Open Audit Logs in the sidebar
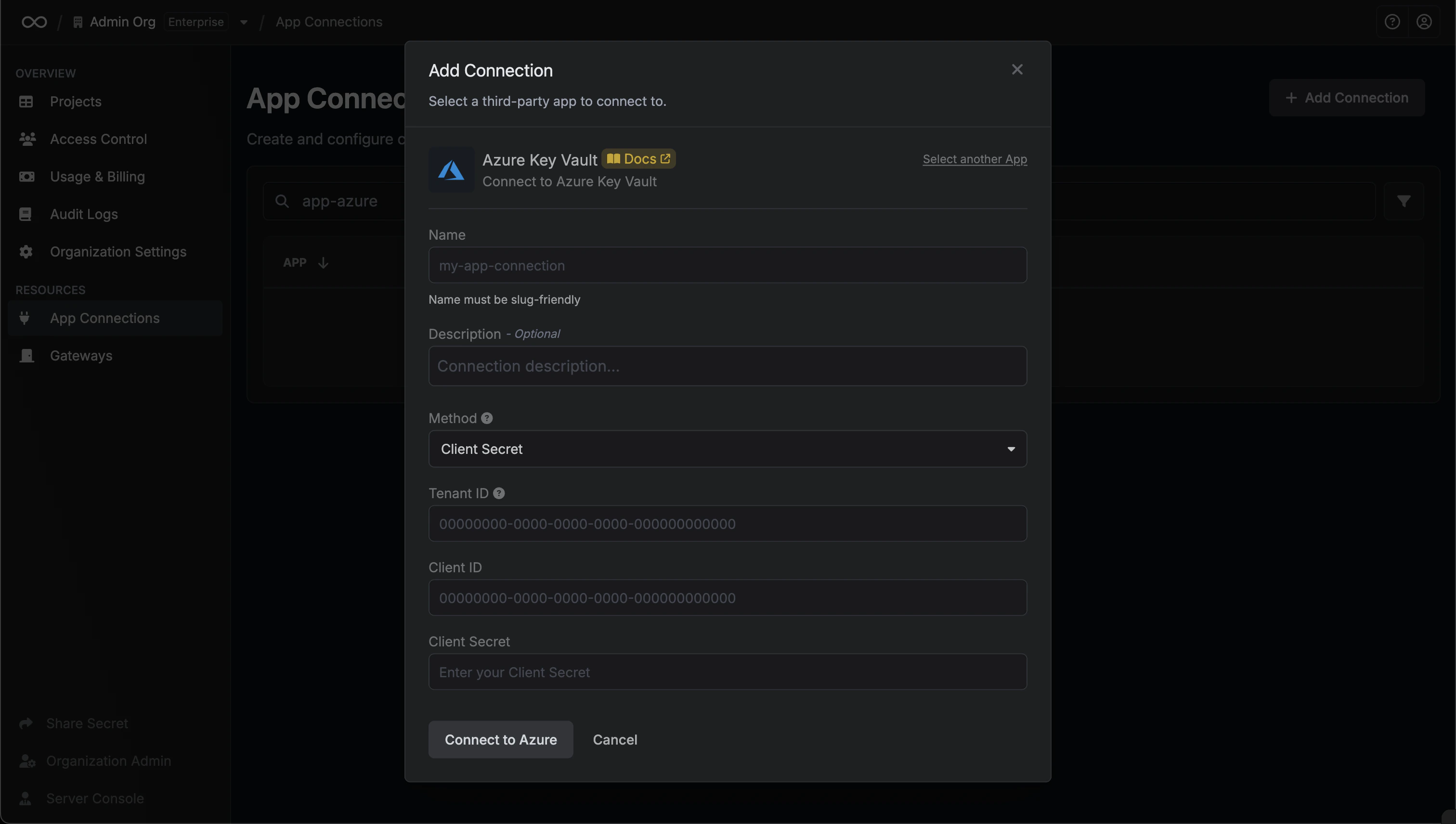The height and width of the screenshot is (824, 1456). coord(115,214)
